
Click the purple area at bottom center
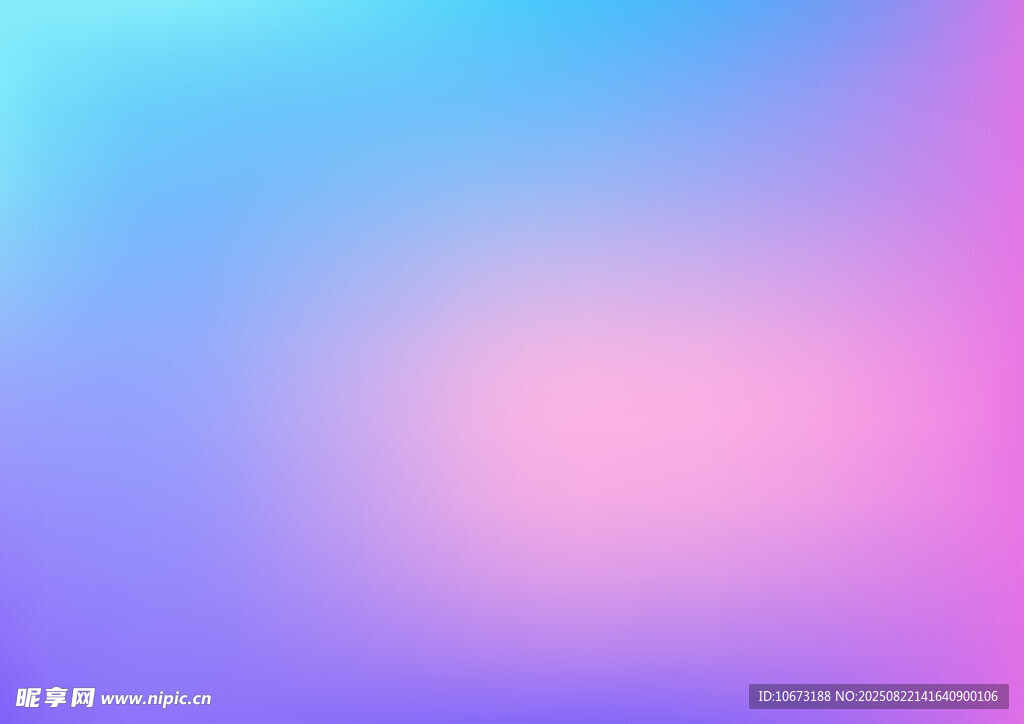coord(512,690)
